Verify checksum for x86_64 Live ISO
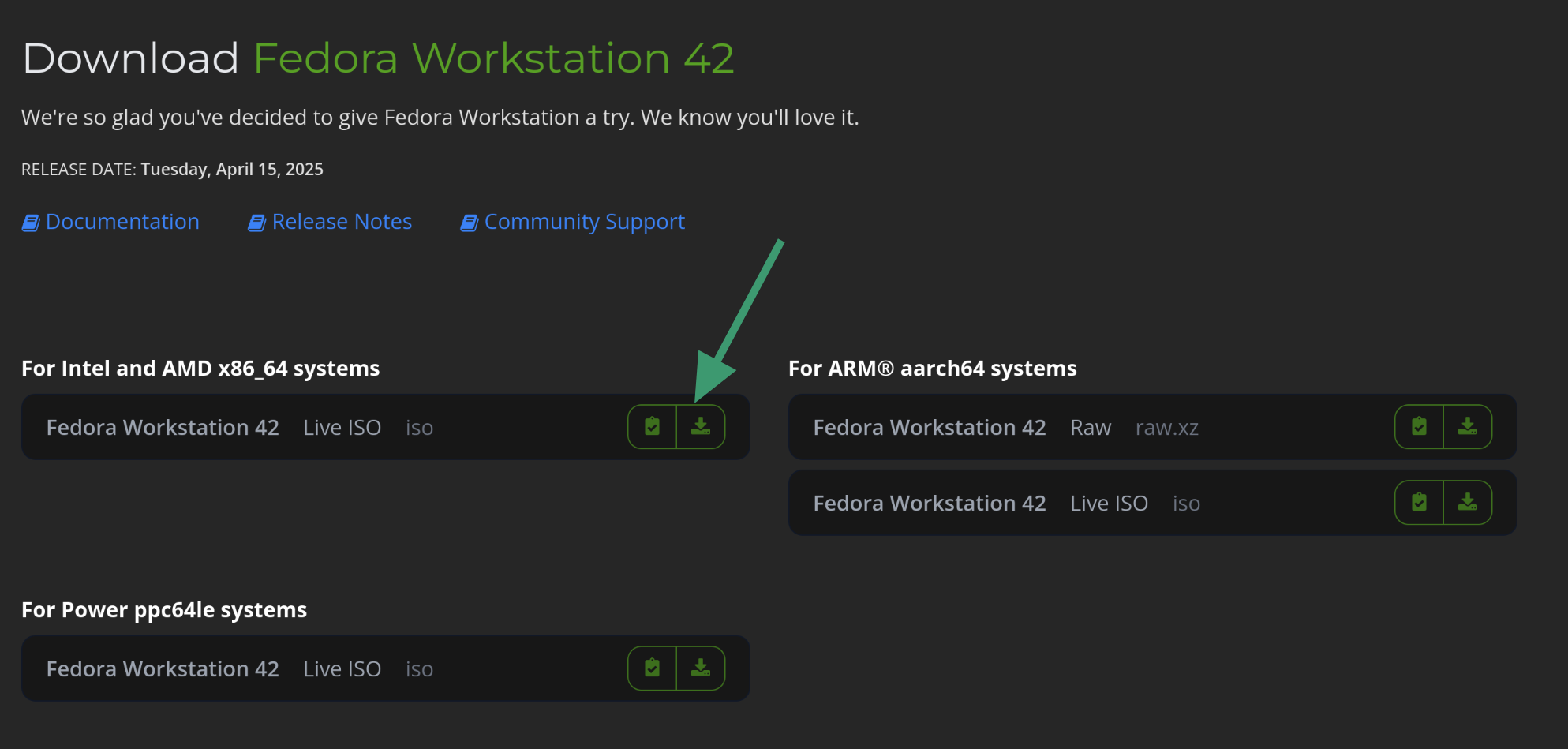This screenshot has width=1568, height=749. tap(652, 427)
